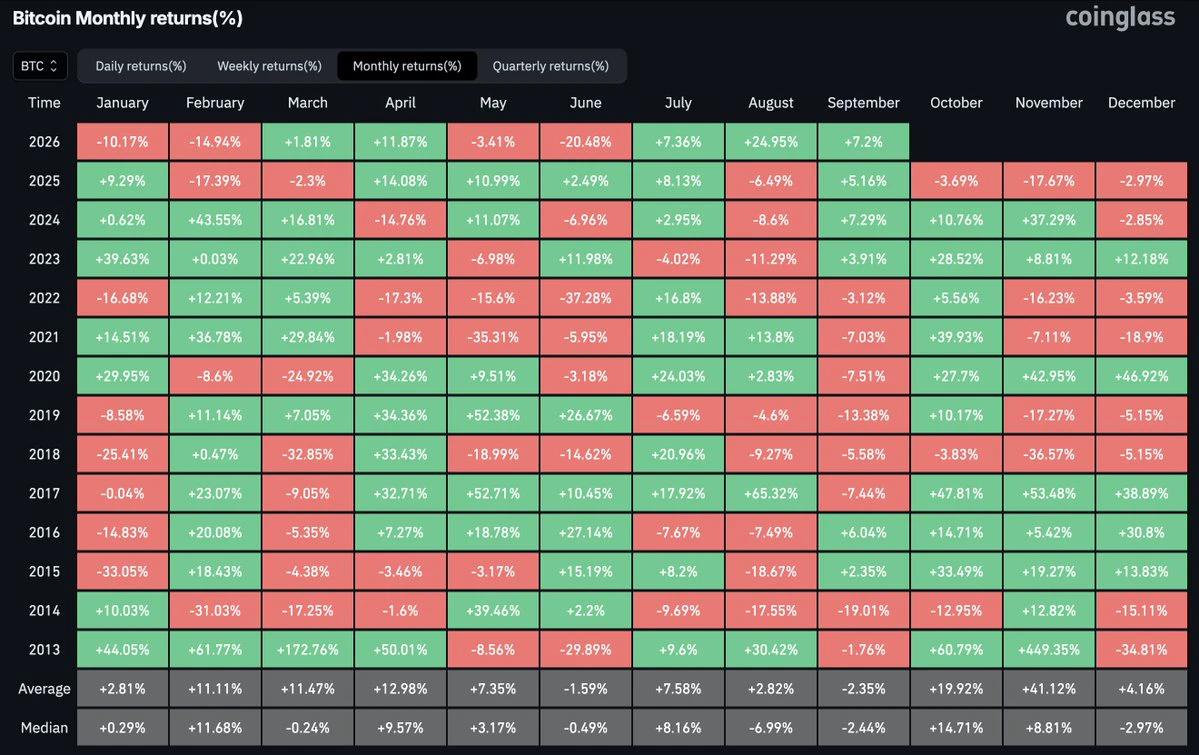
Task: Click the -32.85% cell for March 2018
Action: 307,454
